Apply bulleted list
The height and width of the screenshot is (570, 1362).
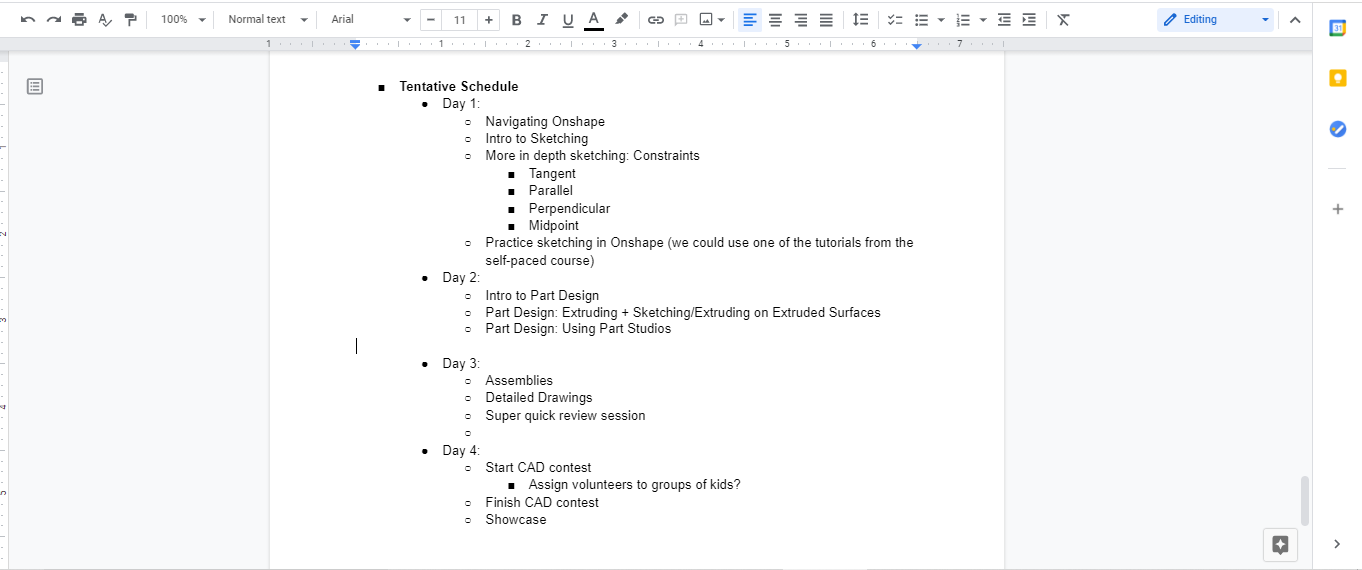click(922, 19)
